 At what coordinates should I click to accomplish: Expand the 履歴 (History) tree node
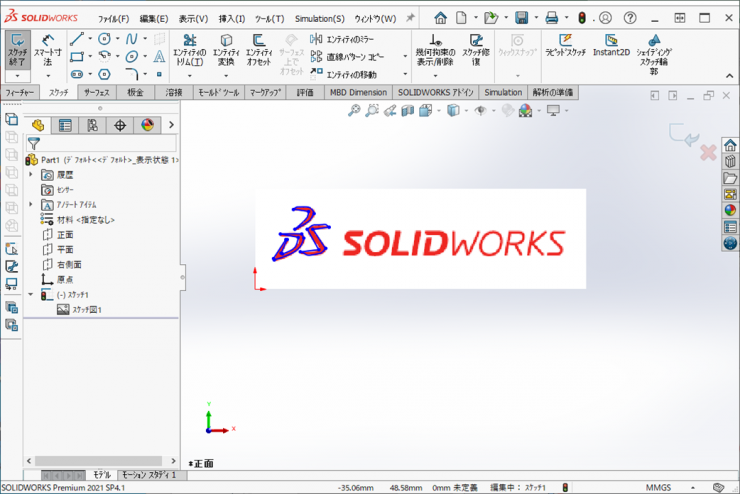tap(31, 174)
